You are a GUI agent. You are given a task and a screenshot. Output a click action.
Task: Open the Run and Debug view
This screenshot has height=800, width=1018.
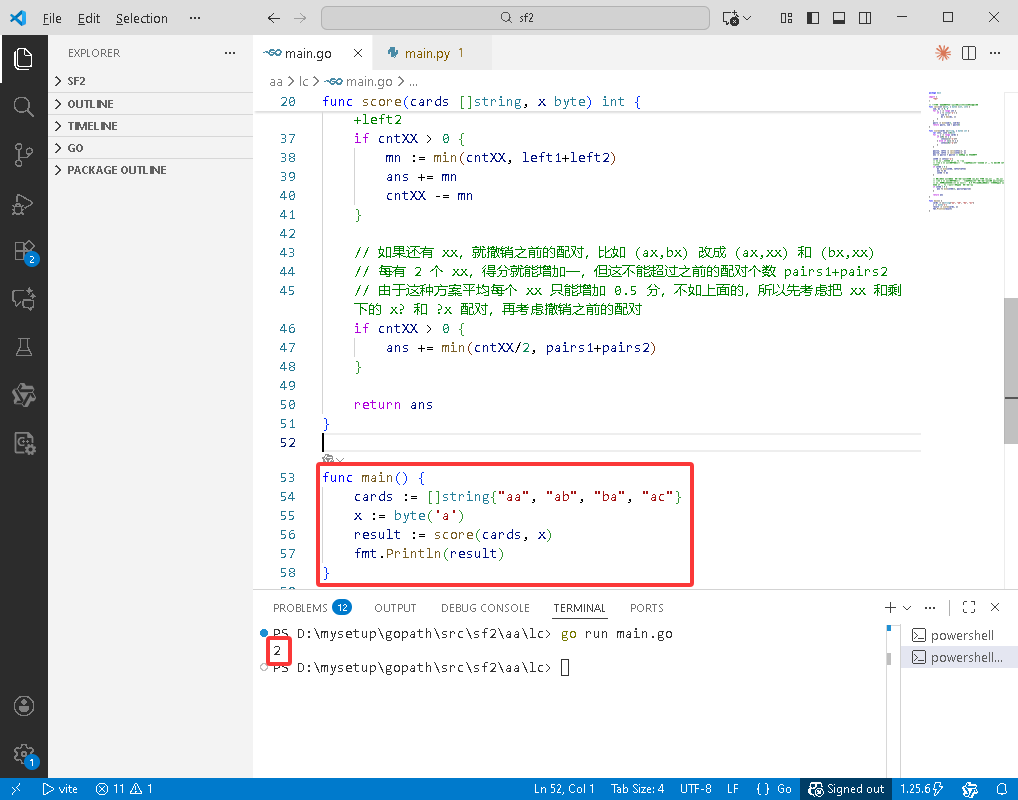23,203
